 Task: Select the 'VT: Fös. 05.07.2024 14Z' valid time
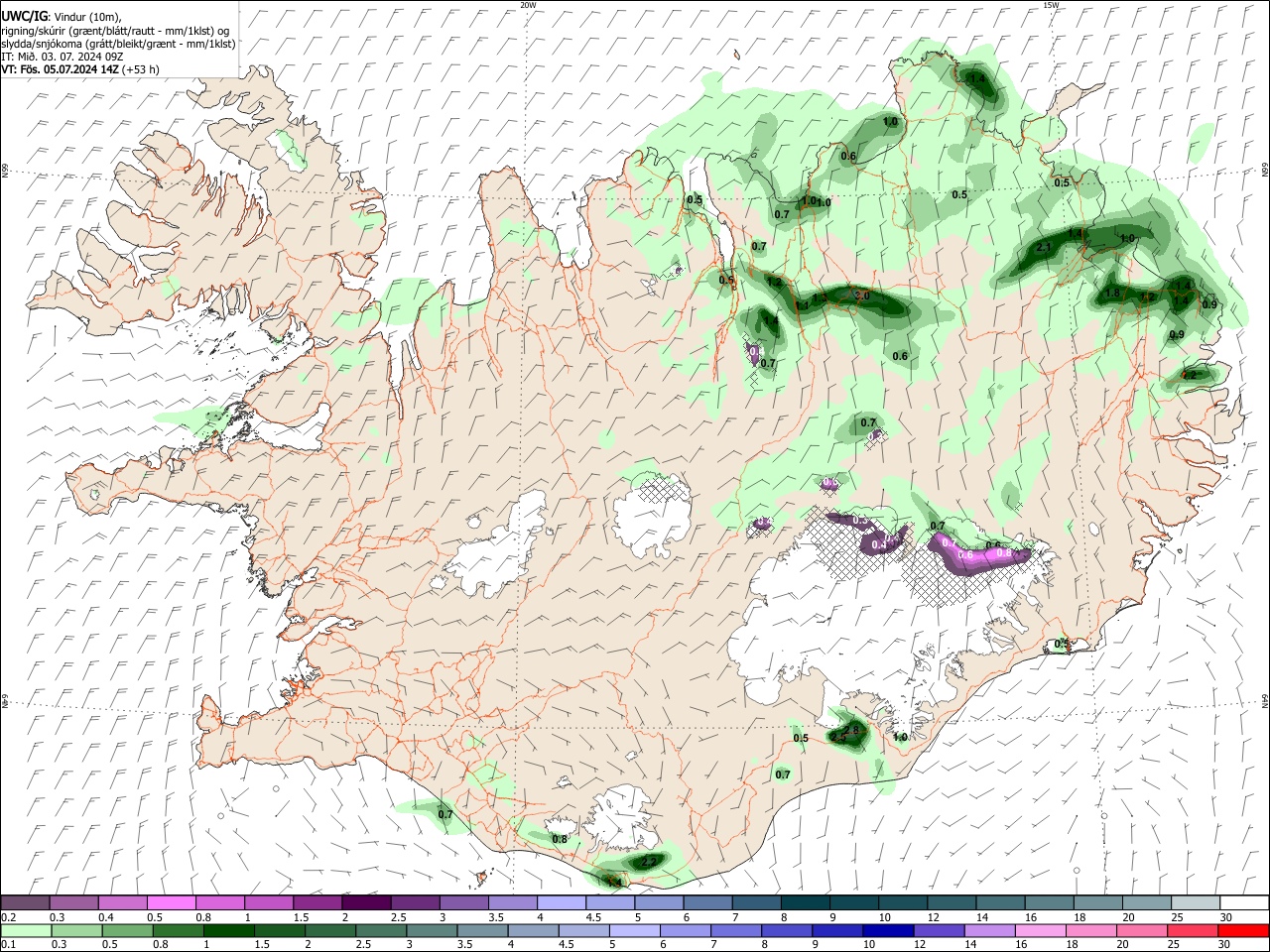click(x=60, y=69)
